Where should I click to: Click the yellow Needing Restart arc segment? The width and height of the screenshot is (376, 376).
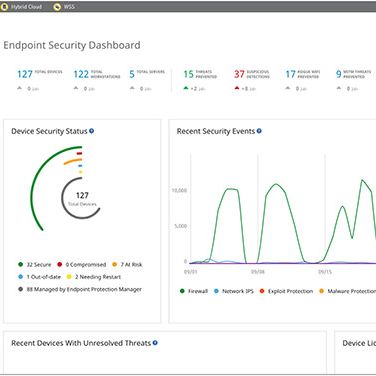pos(81,172)
